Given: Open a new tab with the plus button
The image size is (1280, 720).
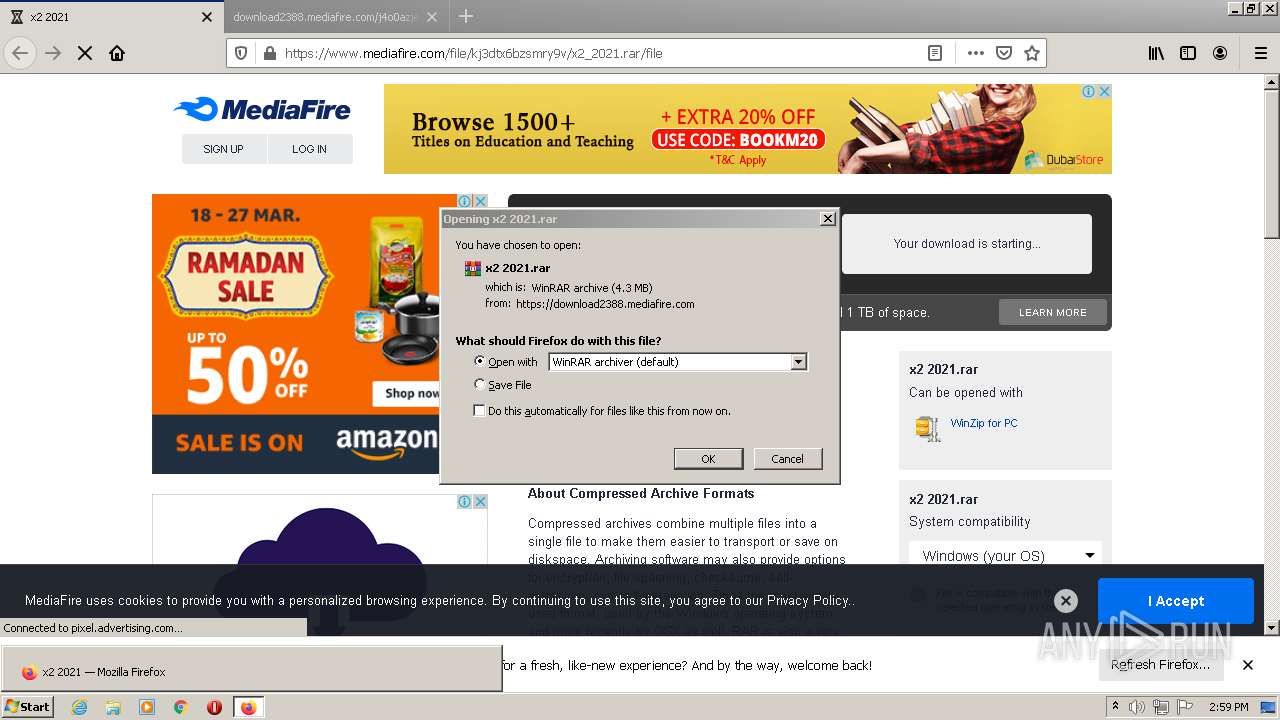Looking at the screenshot, I should (x=466, y=16).
